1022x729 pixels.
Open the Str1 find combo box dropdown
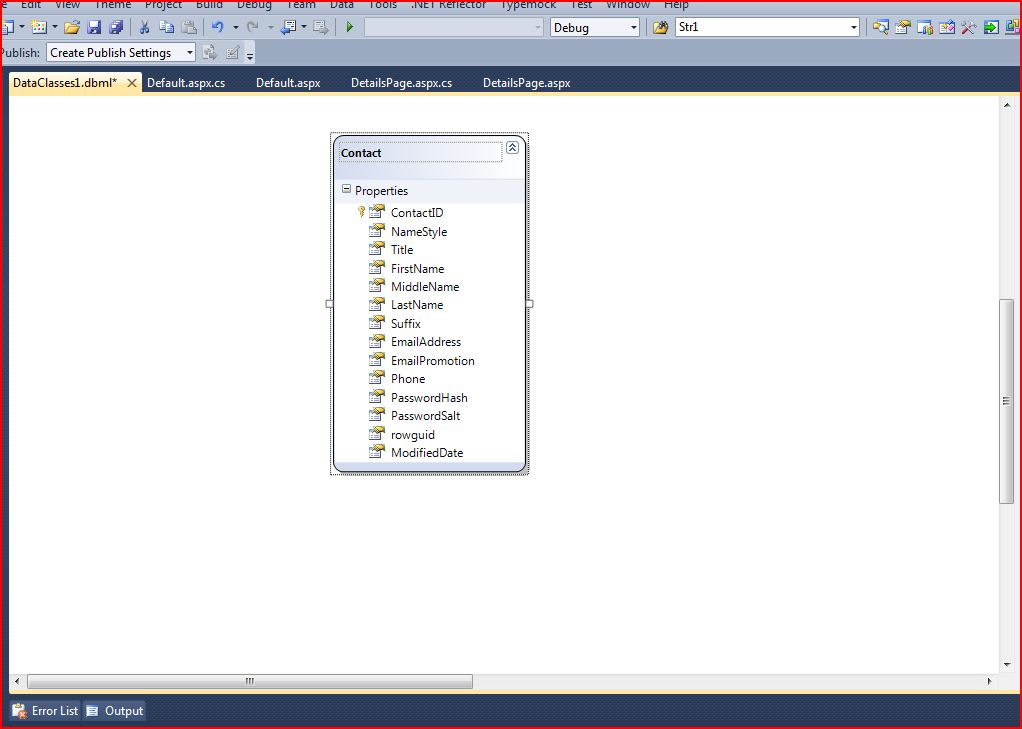852,27
